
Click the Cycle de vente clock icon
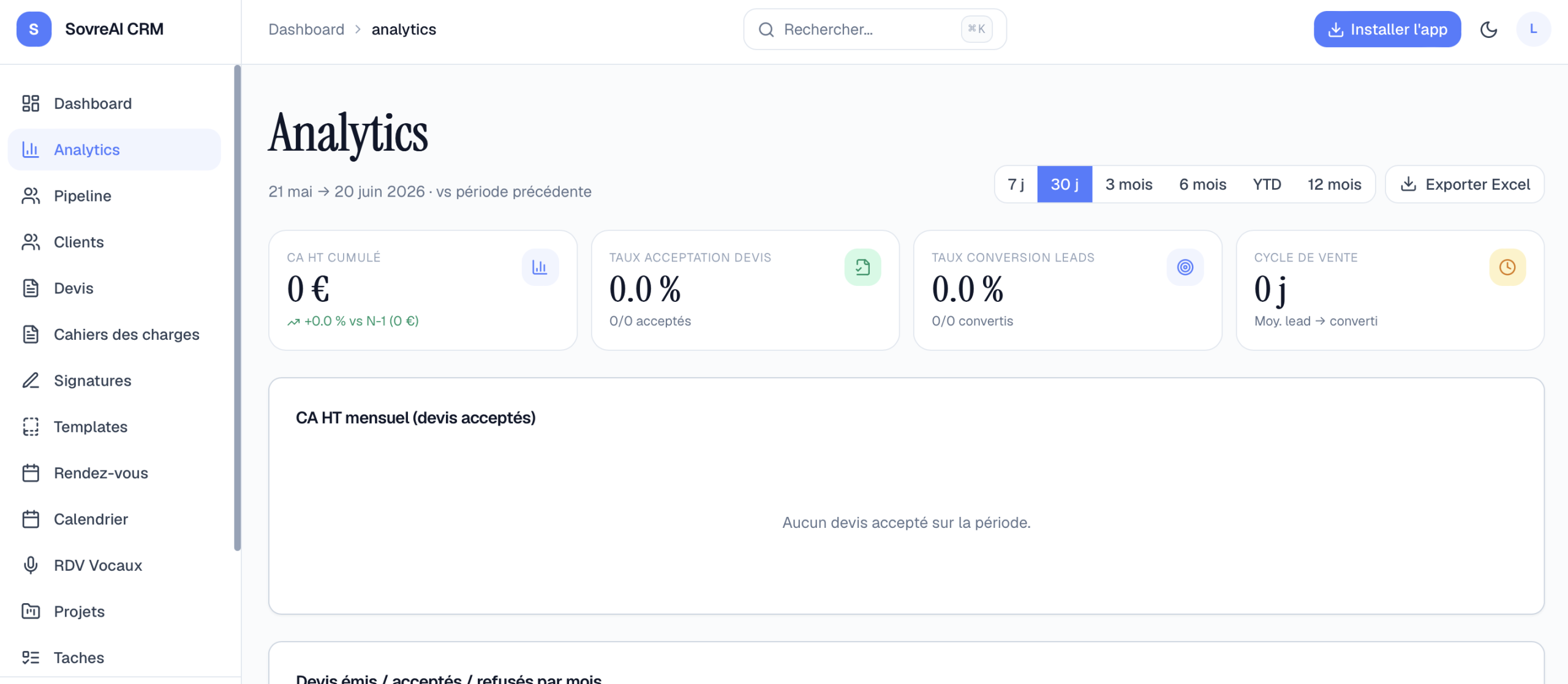coord(1507,267)
